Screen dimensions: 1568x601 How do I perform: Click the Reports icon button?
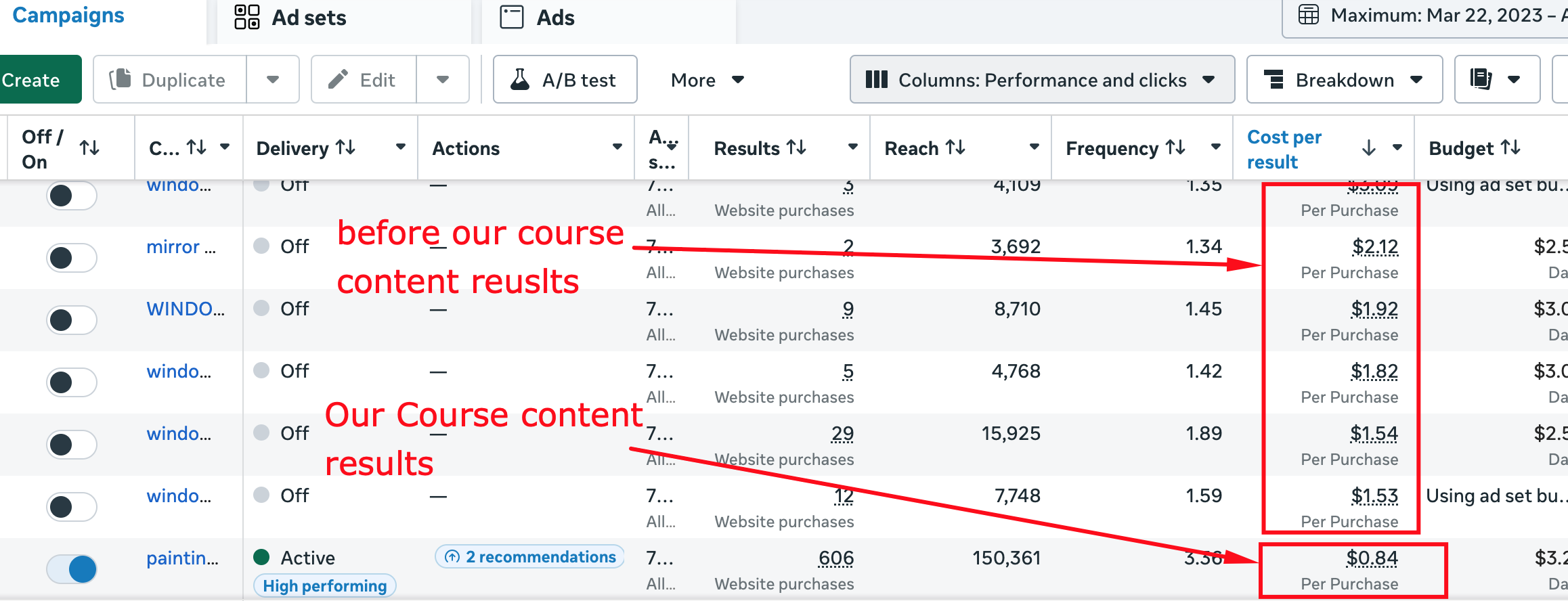(1481, 80)
